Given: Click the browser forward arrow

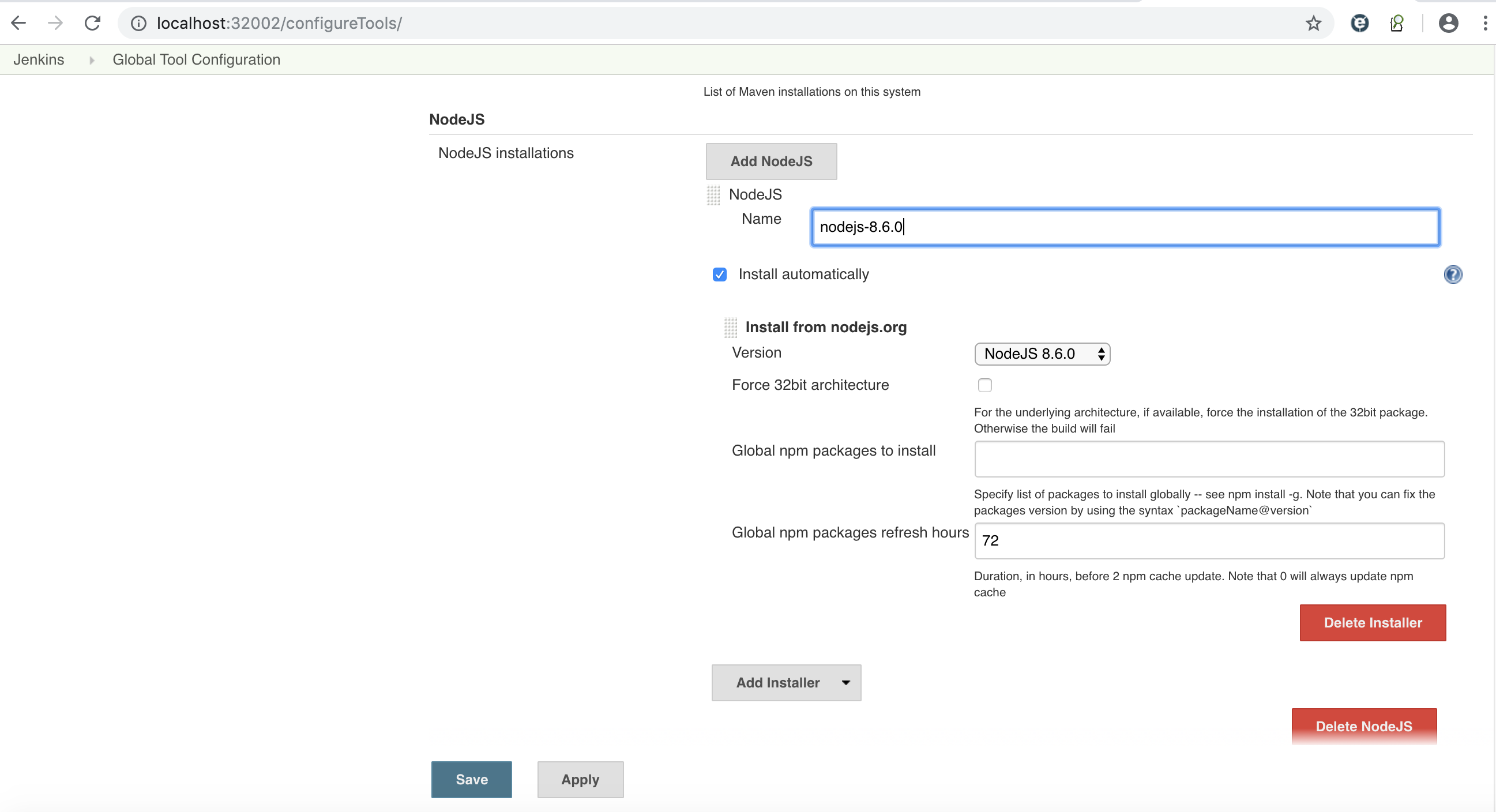Looking at the screenshot, I should click(55, 23).
